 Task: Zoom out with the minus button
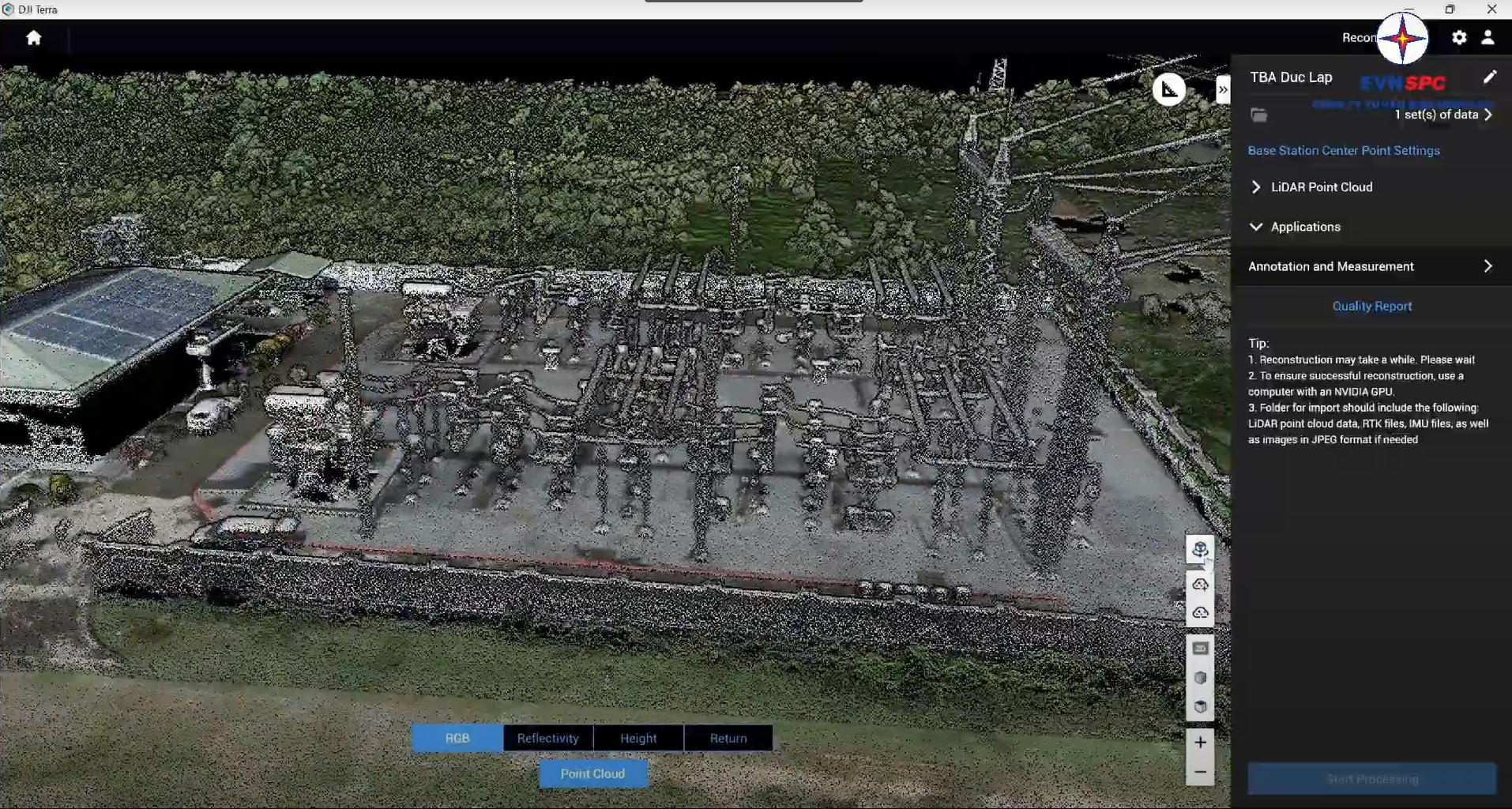pyautogui.click(x=1200, y=772)
